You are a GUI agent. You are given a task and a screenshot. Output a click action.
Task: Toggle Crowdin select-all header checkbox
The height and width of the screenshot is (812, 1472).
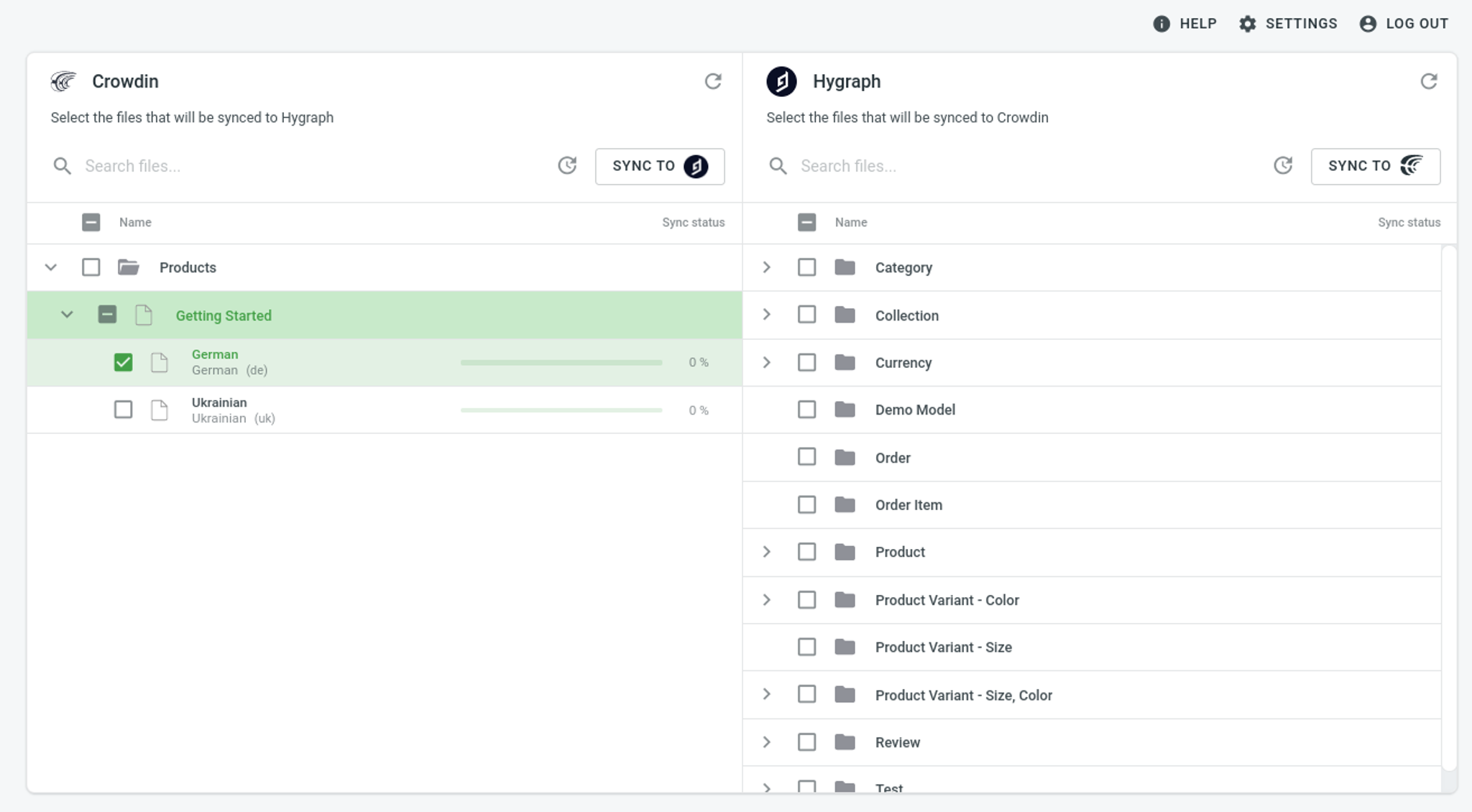91,222
